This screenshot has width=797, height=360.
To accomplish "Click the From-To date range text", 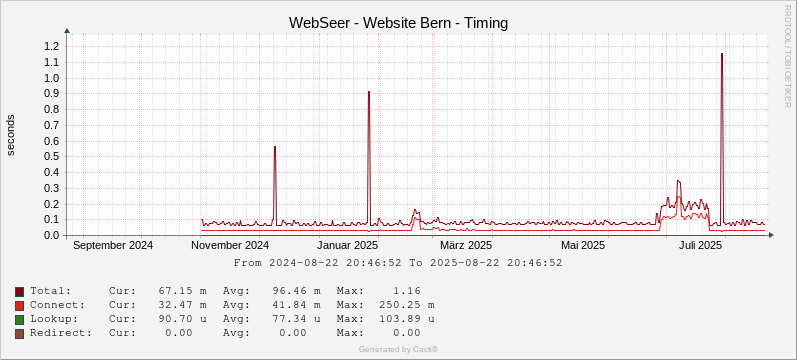I will [398, 263].
